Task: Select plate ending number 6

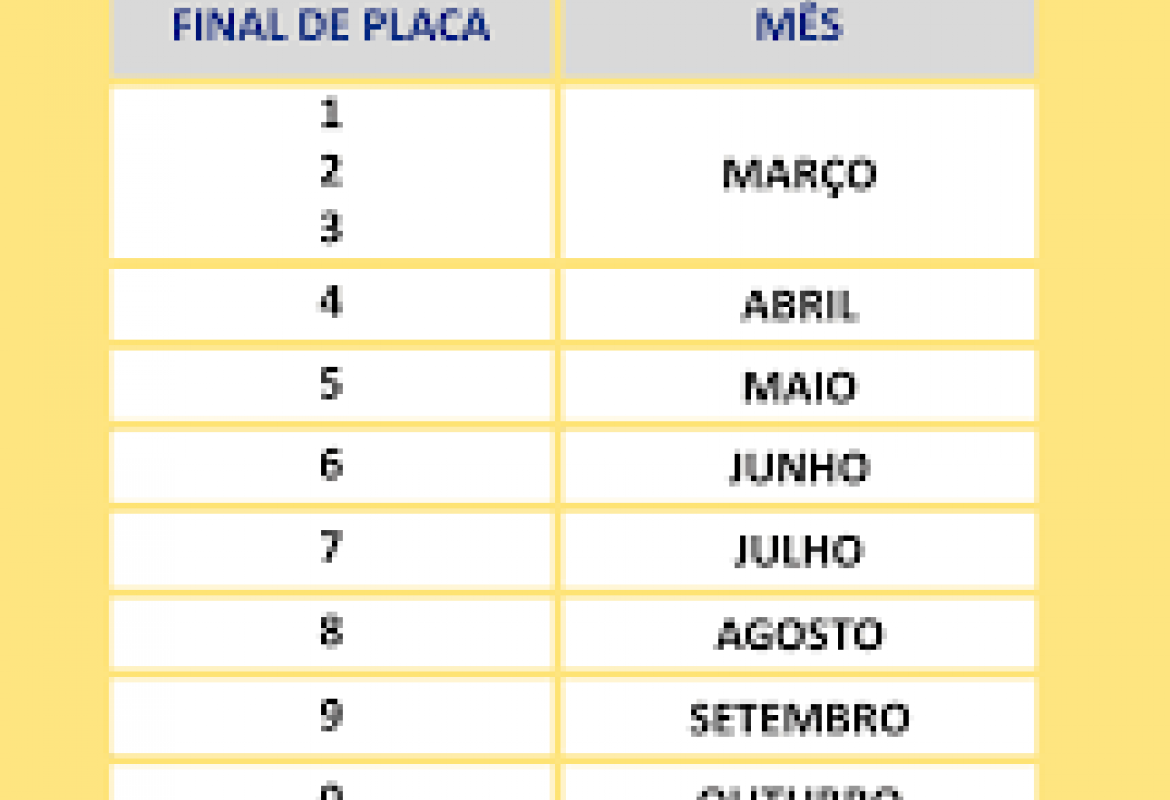Action: pyautogui.click(x=331, y=466)
